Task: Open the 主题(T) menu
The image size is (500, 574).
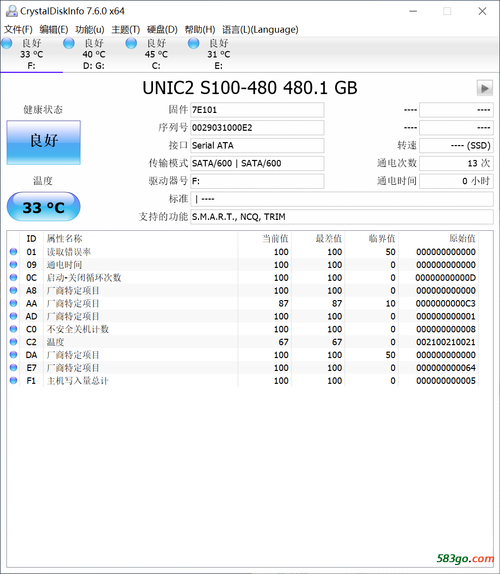Action: tap(126, 29)
